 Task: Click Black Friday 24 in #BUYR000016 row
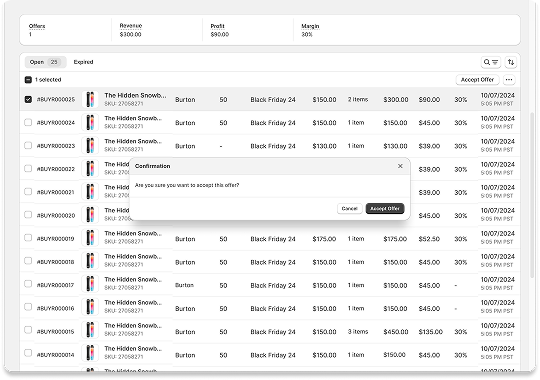click(273, 309)
